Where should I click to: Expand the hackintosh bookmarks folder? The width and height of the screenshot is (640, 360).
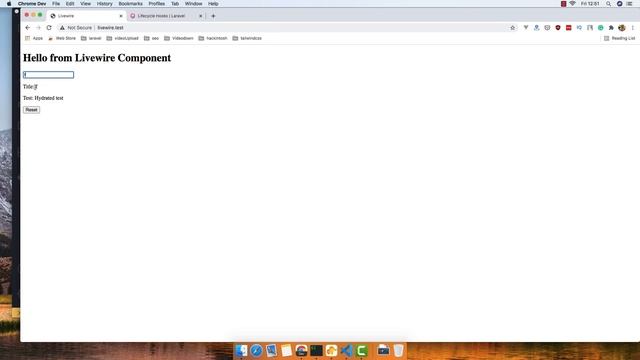(x=213, y=38)
